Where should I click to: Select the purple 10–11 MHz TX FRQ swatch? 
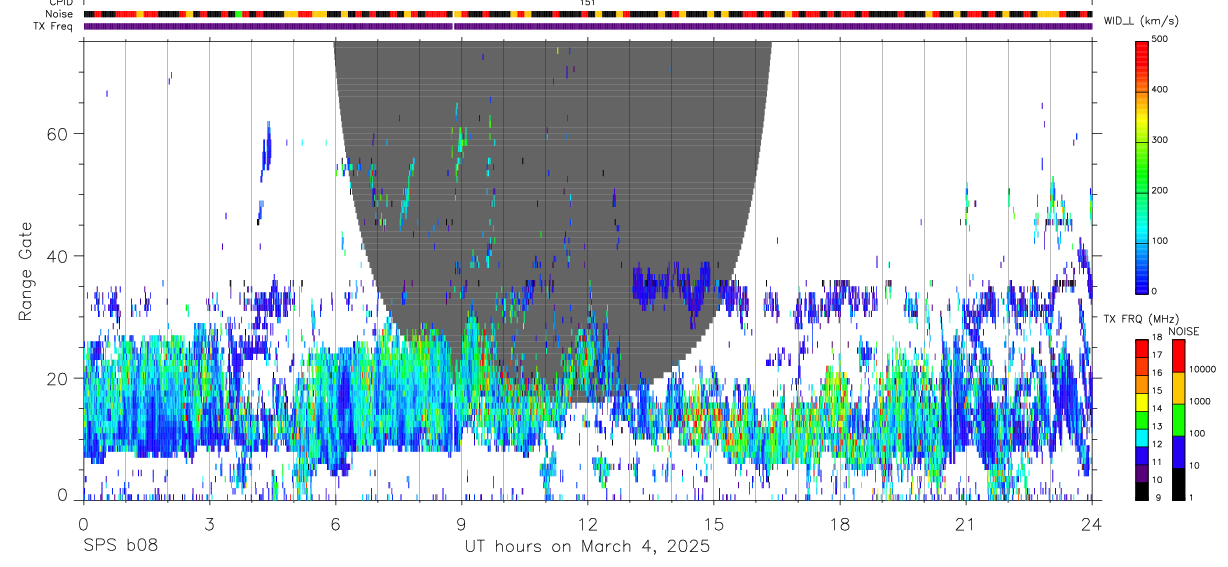[x=1142, y=473]
